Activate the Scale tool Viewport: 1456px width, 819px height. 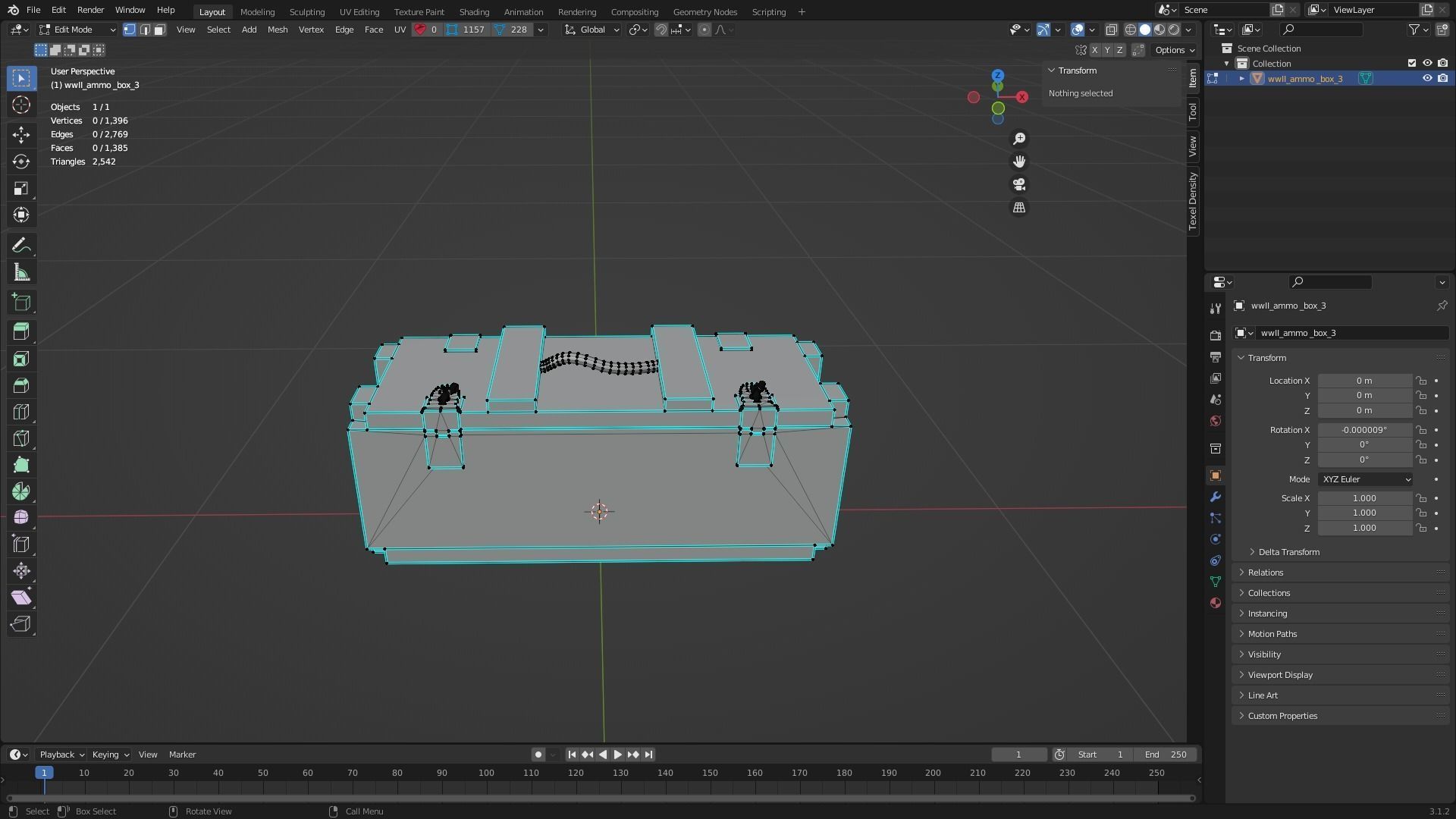tap(21, 188)
